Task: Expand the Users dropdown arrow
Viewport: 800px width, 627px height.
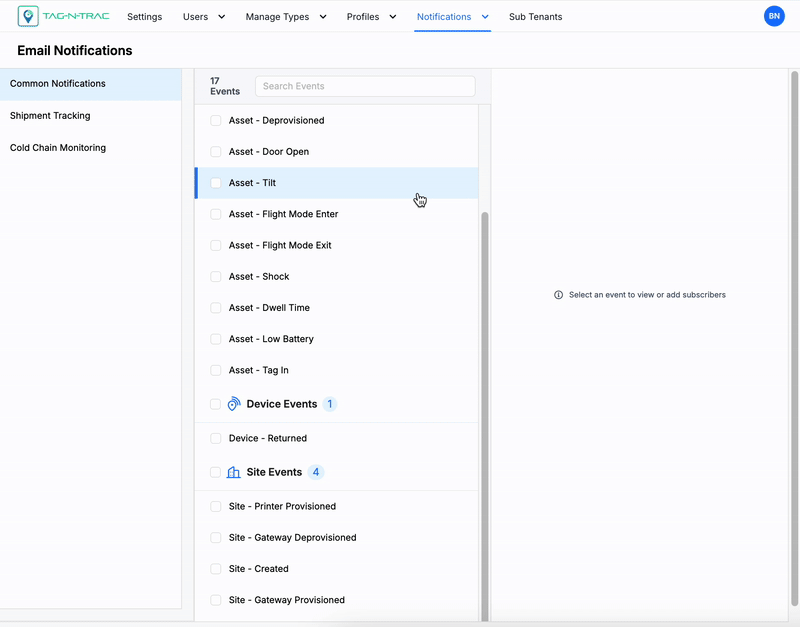Action: (x=221, y=17)
